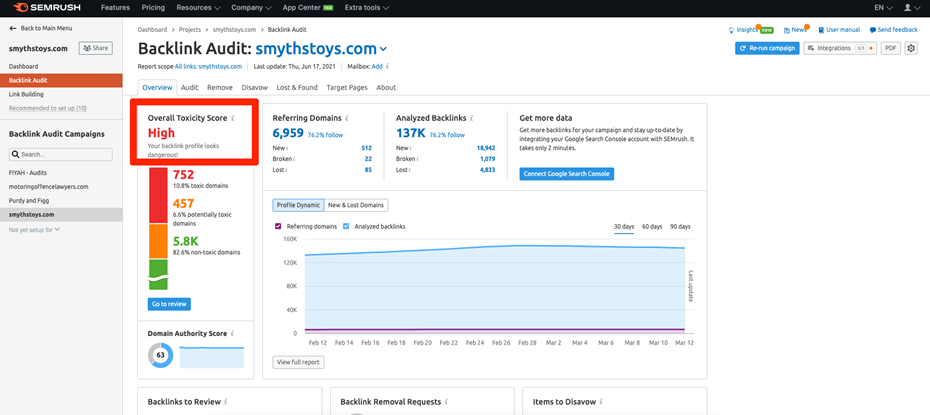Select the 60 days range
930x415 pixels.
pos(652,227)
